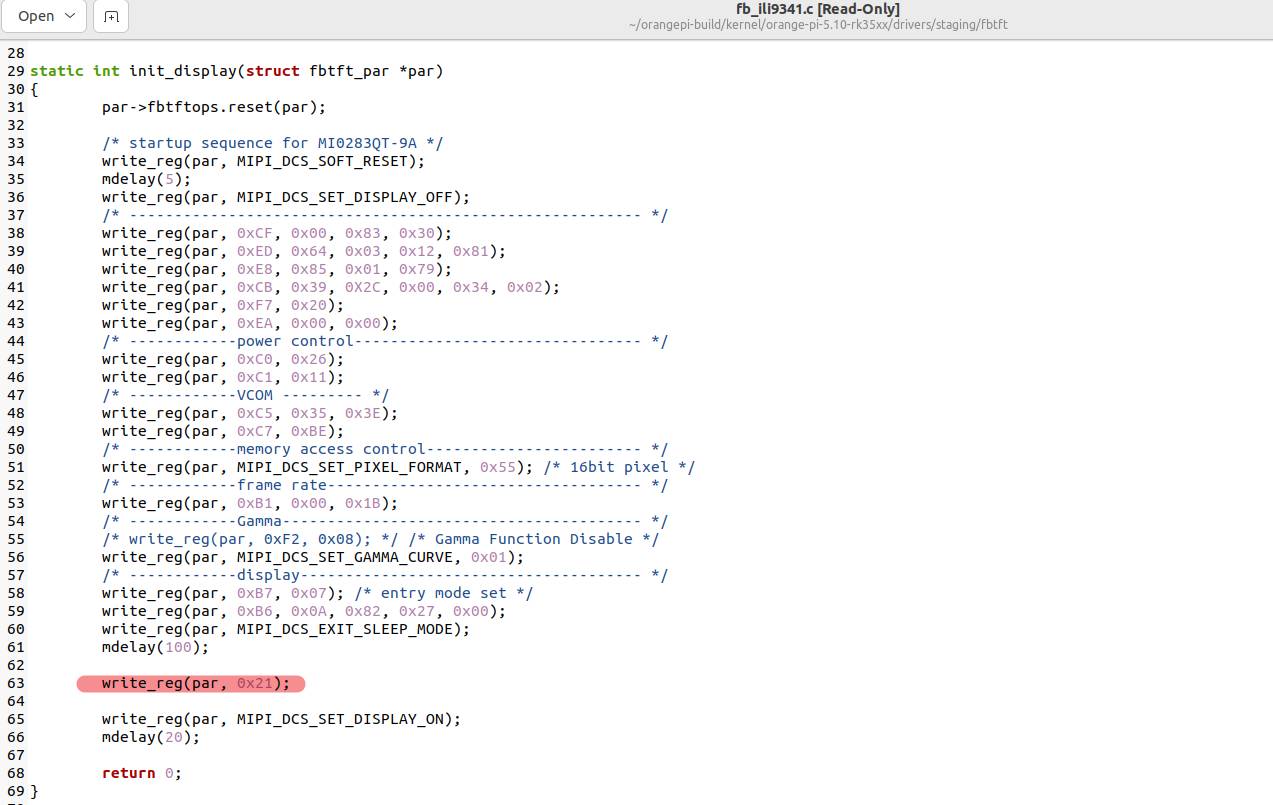Click line number 28 in the gutter

point(14,53)
